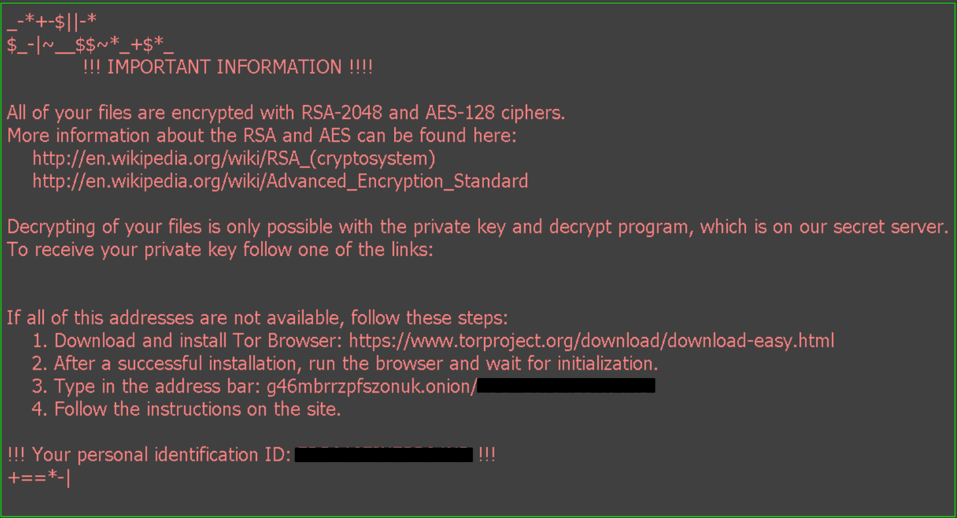The image size is (957, 518).
Task: Click the sentence beginning 'Decrypting of your files'
Action: [x=477, y=227]
